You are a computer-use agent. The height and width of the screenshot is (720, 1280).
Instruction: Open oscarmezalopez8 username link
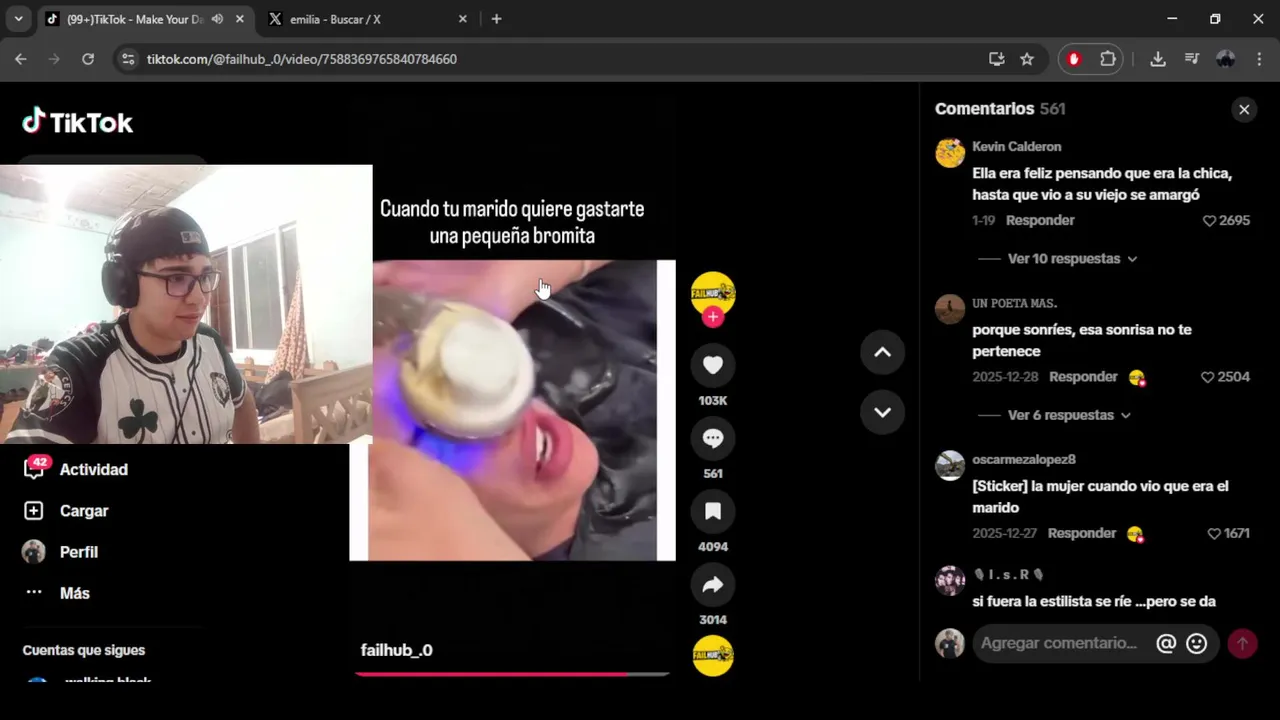(1023, 460)
